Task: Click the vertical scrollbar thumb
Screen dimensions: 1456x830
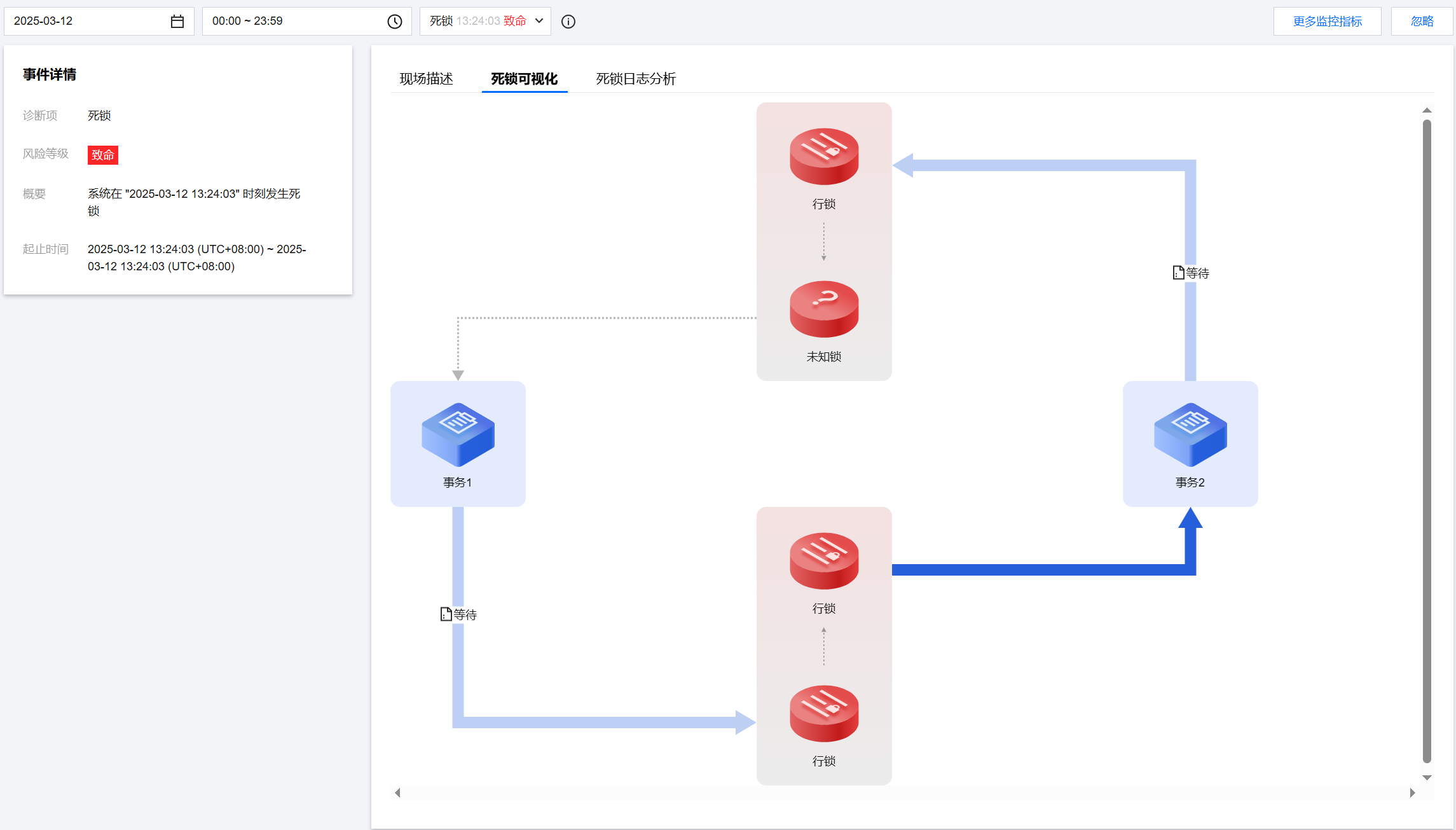Action: coord(1427,441)
